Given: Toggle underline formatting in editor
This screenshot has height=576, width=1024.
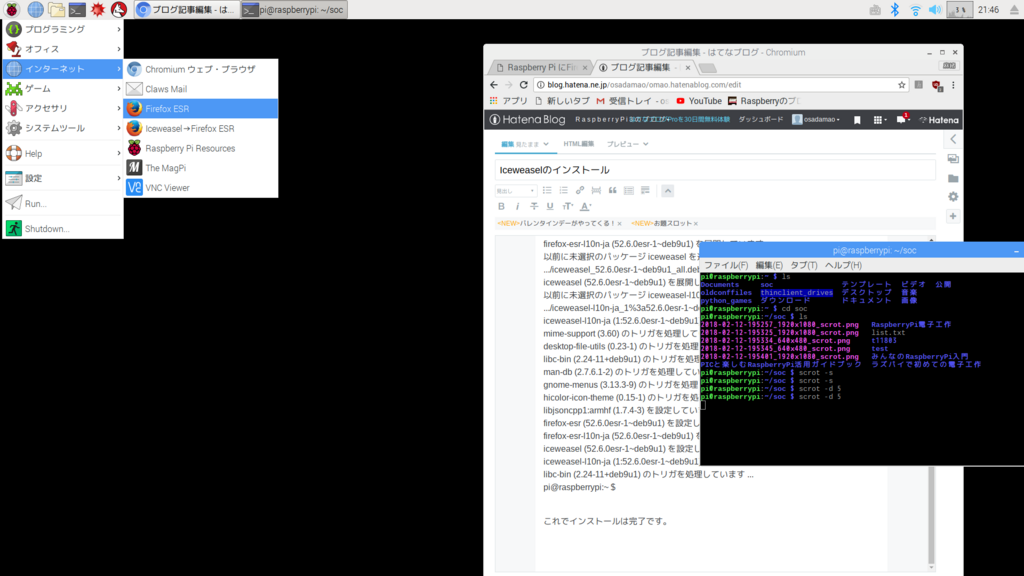Looking at the screenshot, I should click(x=550, y=206).
